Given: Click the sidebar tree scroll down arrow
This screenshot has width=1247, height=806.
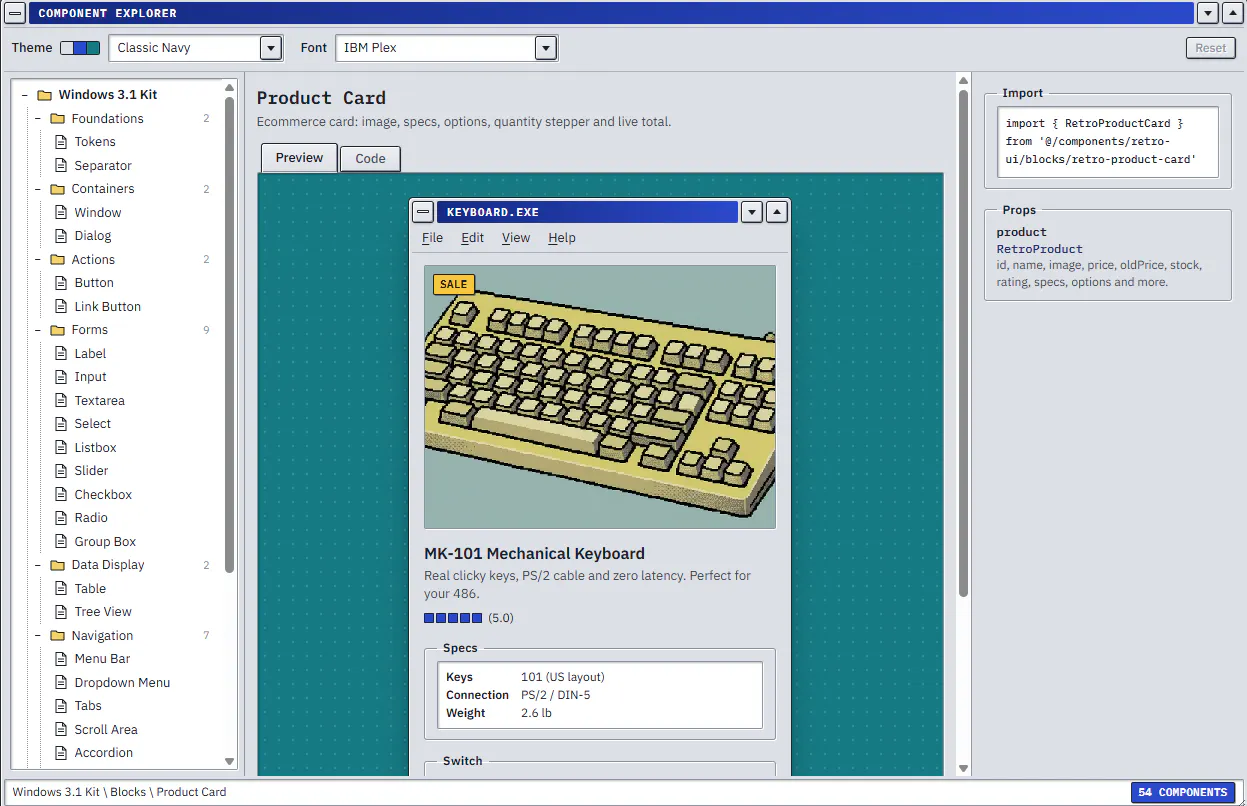Looking at the screenshot, I should point(229,761).
